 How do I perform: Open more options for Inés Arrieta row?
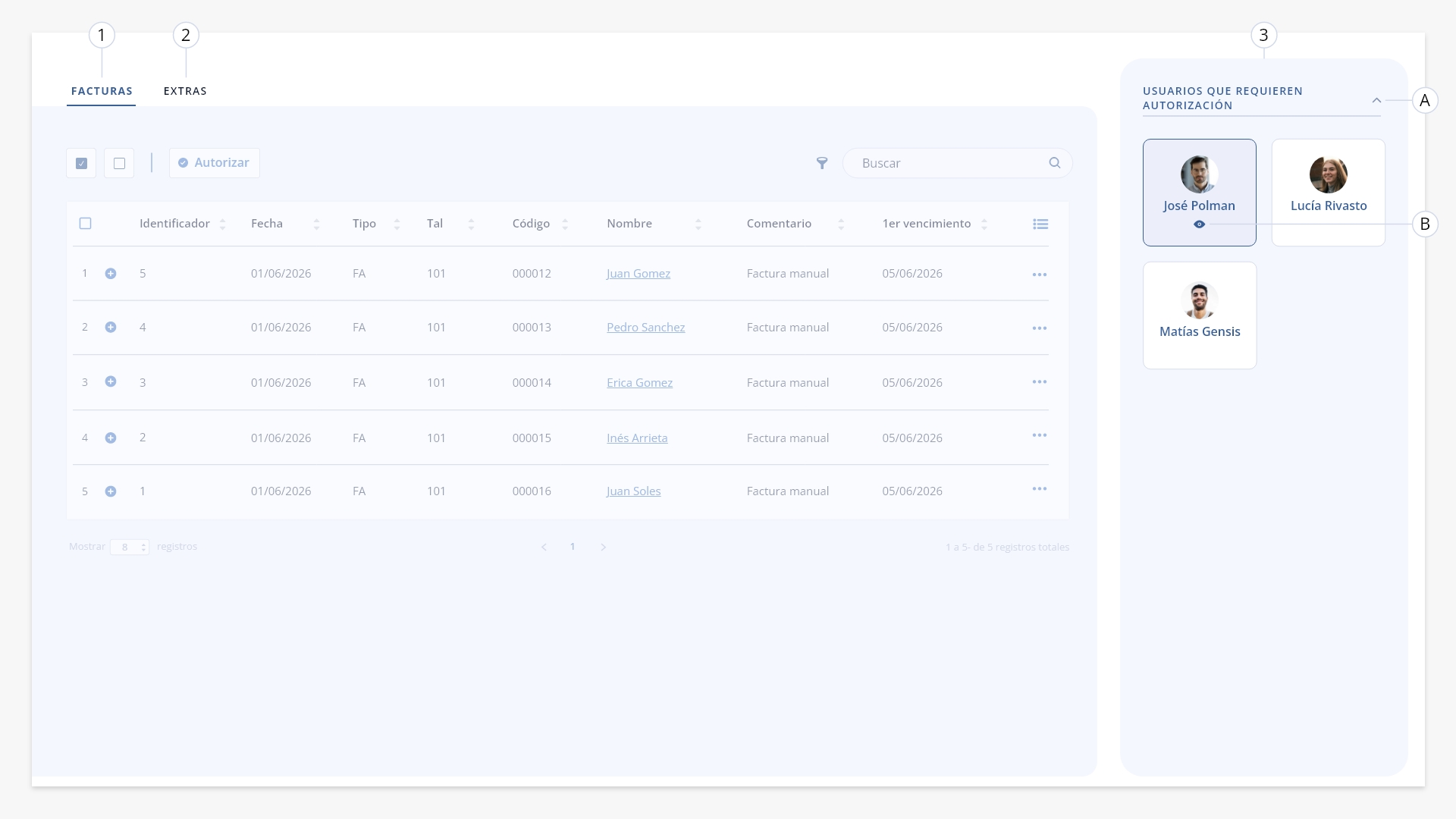tap(1040, 435)
